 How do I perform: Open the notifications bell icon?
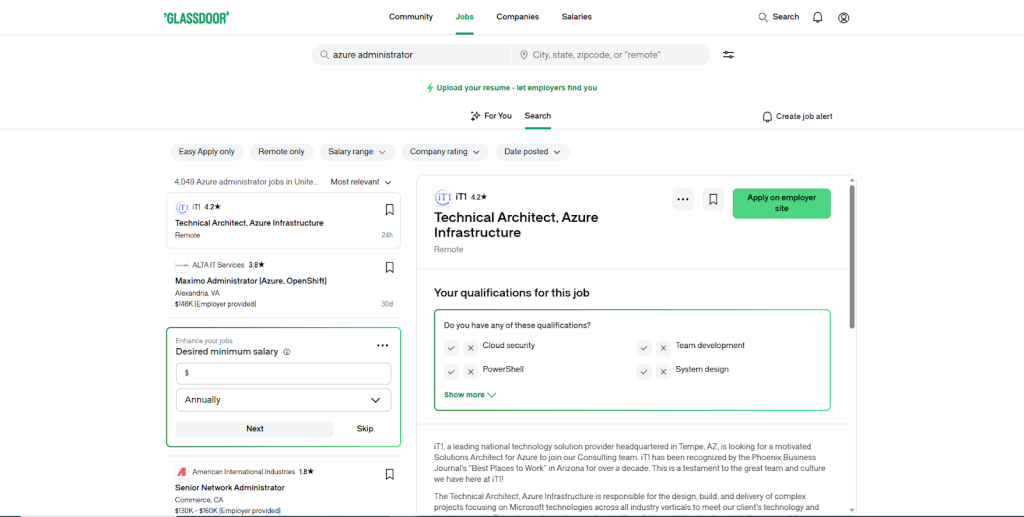pyautogui.click(x=818, y=18)
